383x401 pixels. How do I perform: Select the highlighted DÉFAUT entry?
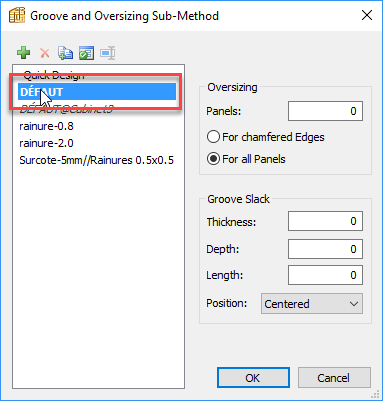click(x=97, y=92)
